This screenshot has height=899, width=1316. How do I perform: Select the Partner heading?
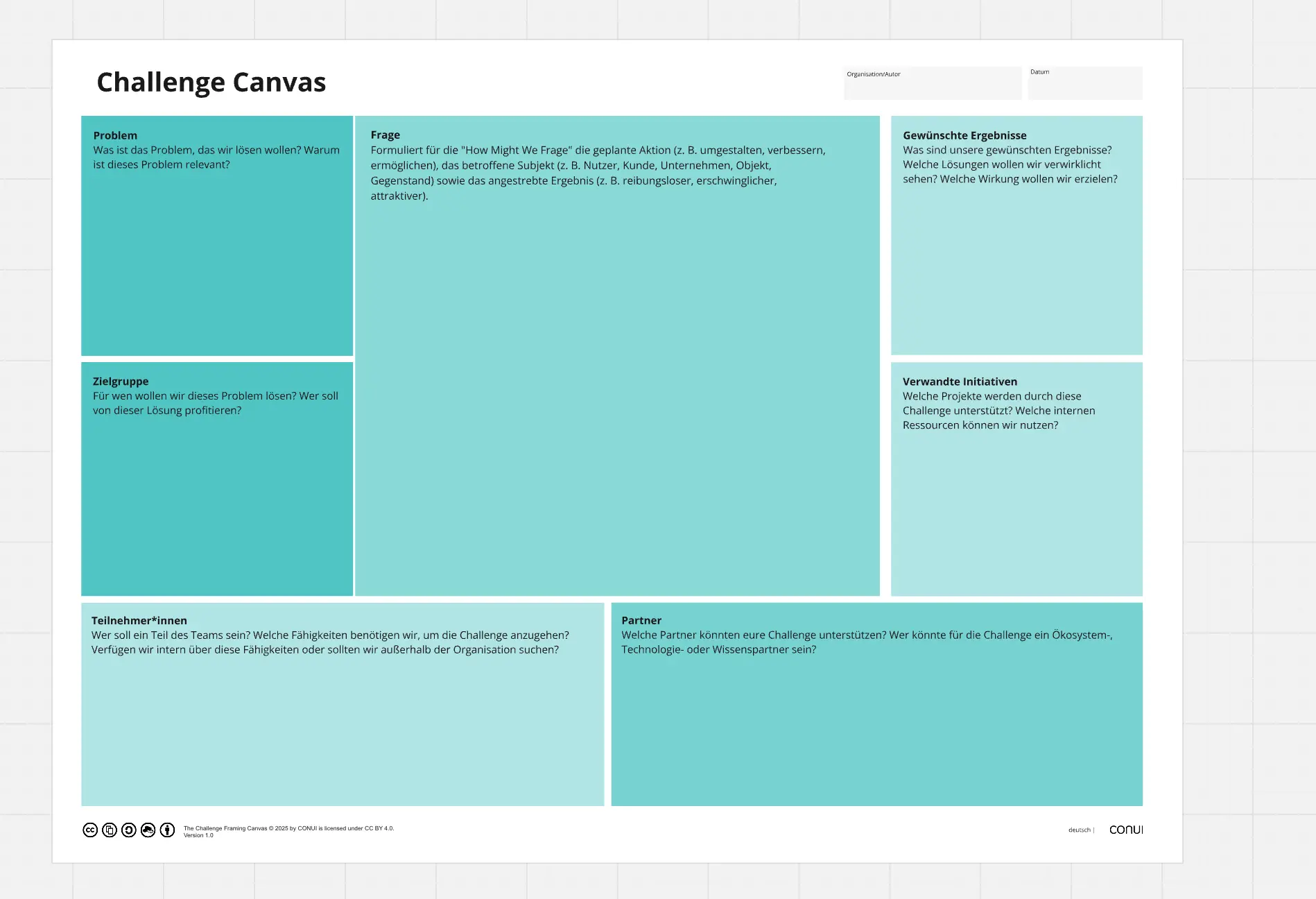coord(641,621)
